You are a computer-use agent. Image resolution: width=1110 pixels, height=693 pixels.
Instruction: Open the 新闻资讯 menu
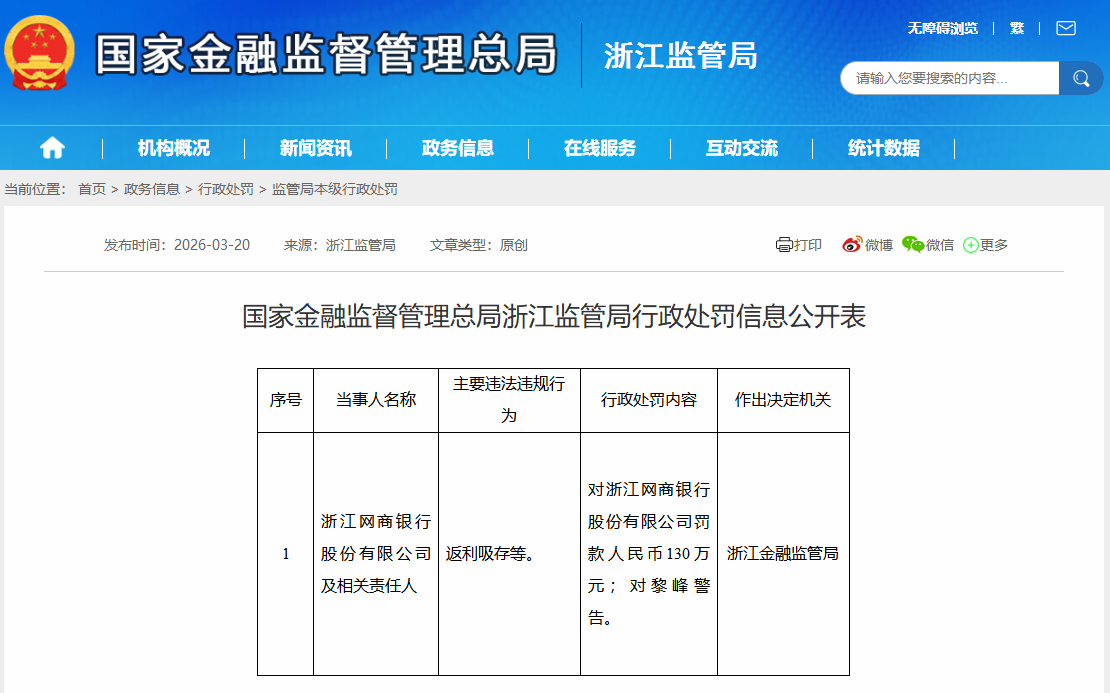[x=316, y=148]
